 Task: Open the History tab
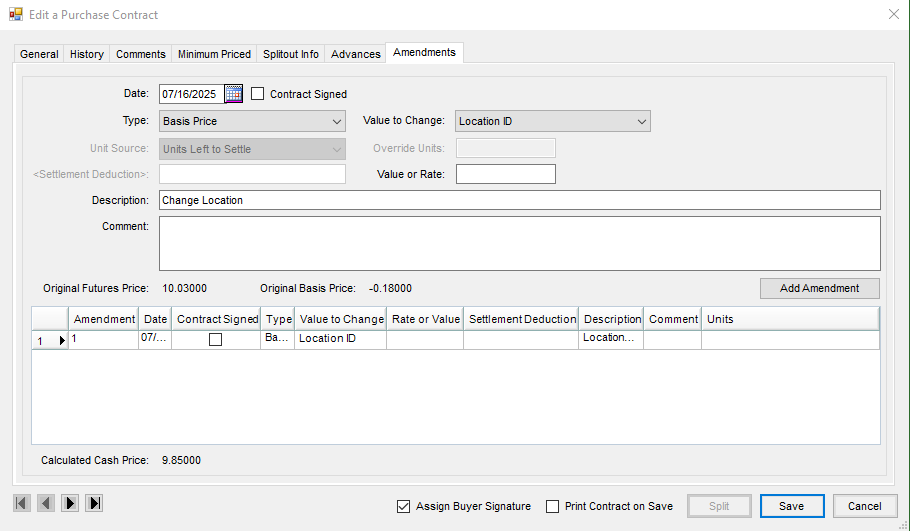(x=86, y=54)
